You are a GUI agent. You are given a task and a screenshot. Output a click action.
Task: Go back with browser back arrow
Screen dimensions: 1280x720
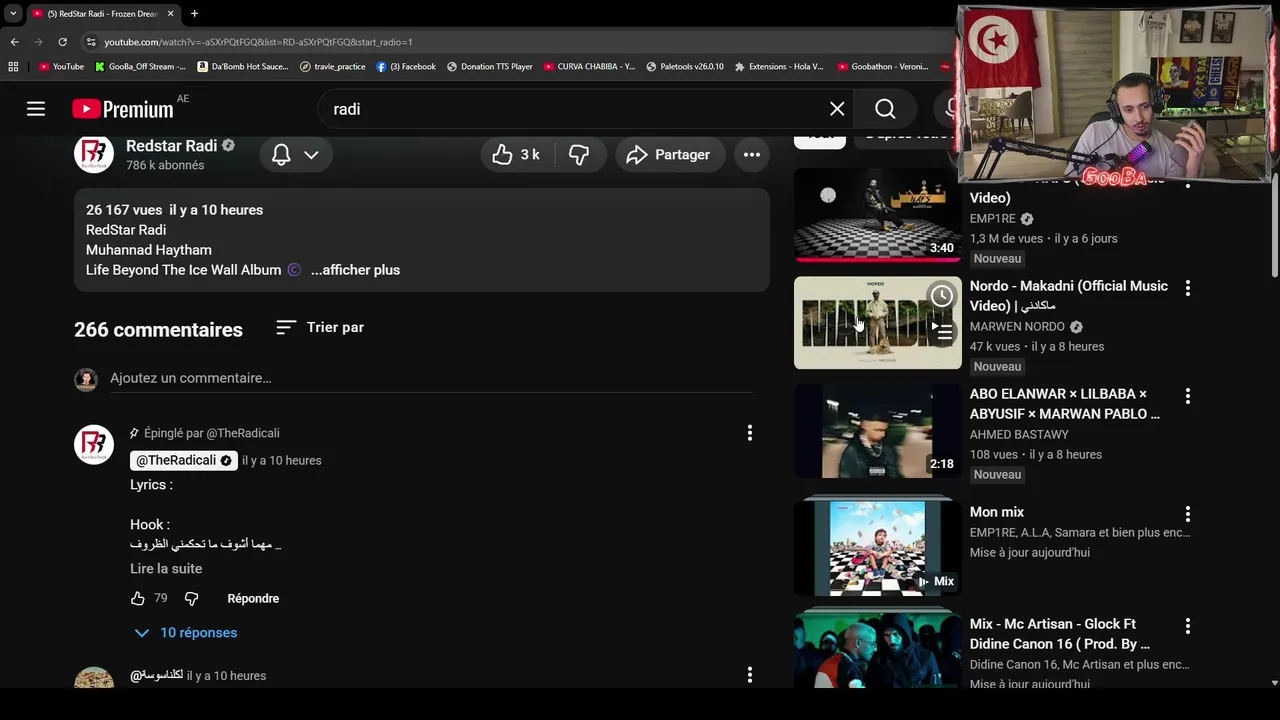pyautogui.click(x=14, y=42)
